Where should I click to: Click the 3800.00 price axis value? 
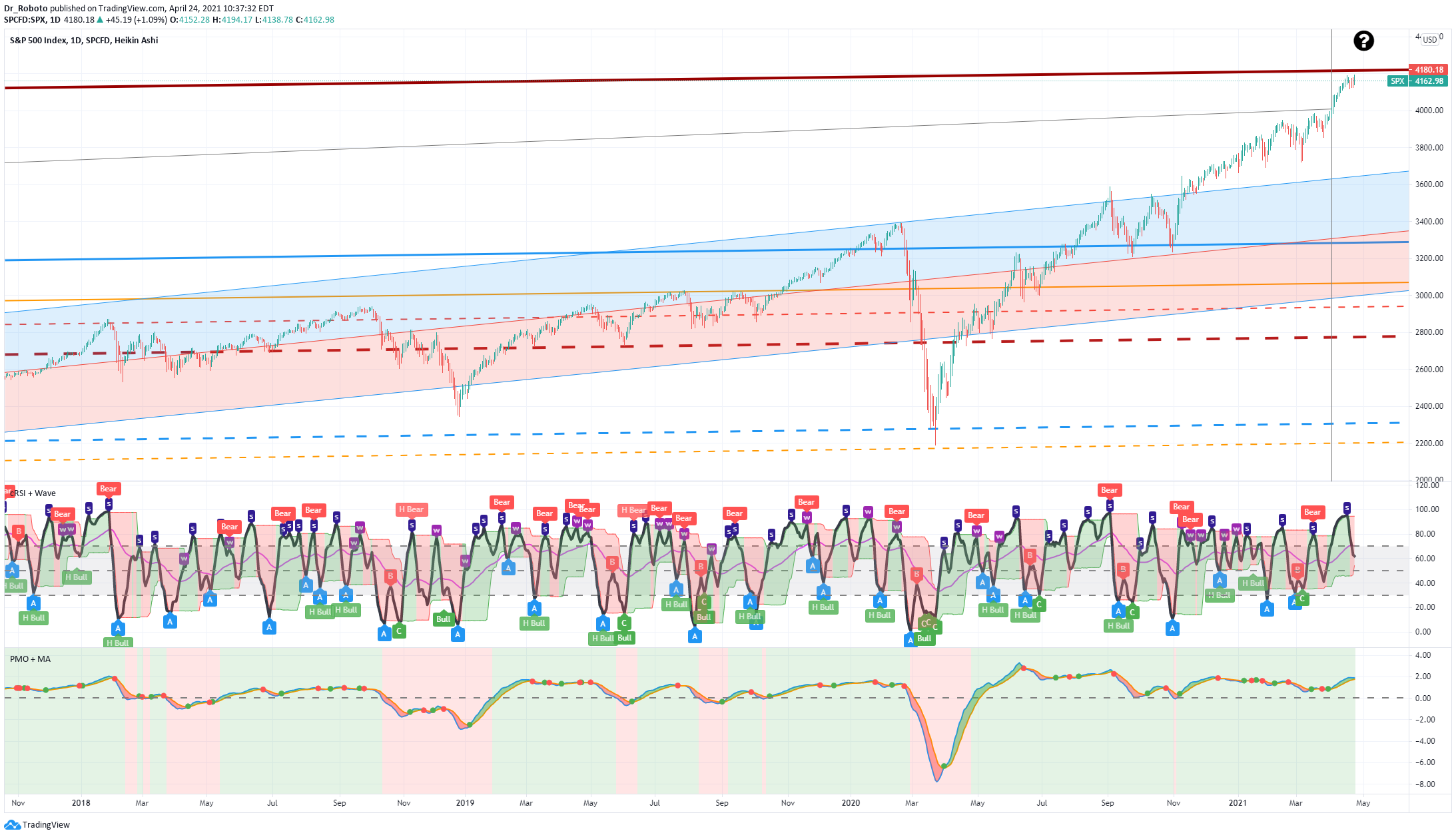point(1429,148)
